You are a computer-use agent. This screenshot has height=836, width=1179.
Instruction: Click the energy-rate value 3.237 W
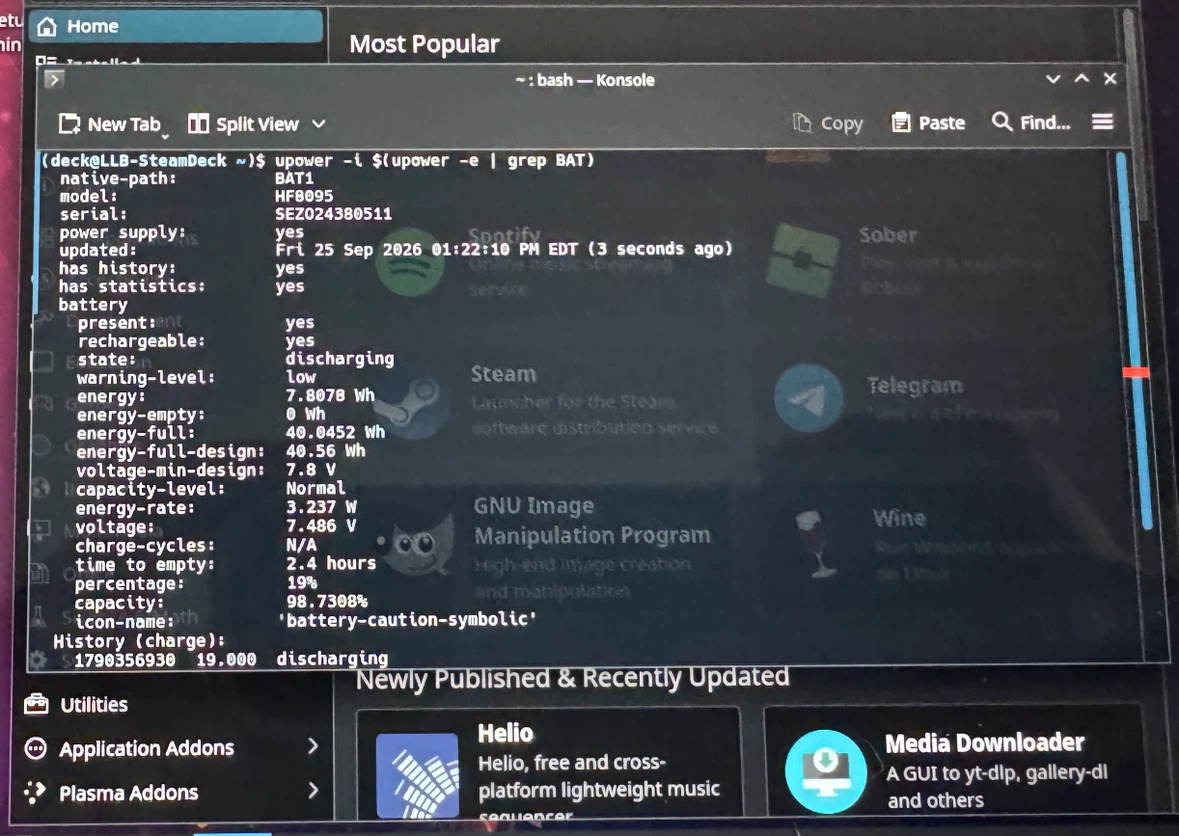pyautogui.click(x=320, y=507)
